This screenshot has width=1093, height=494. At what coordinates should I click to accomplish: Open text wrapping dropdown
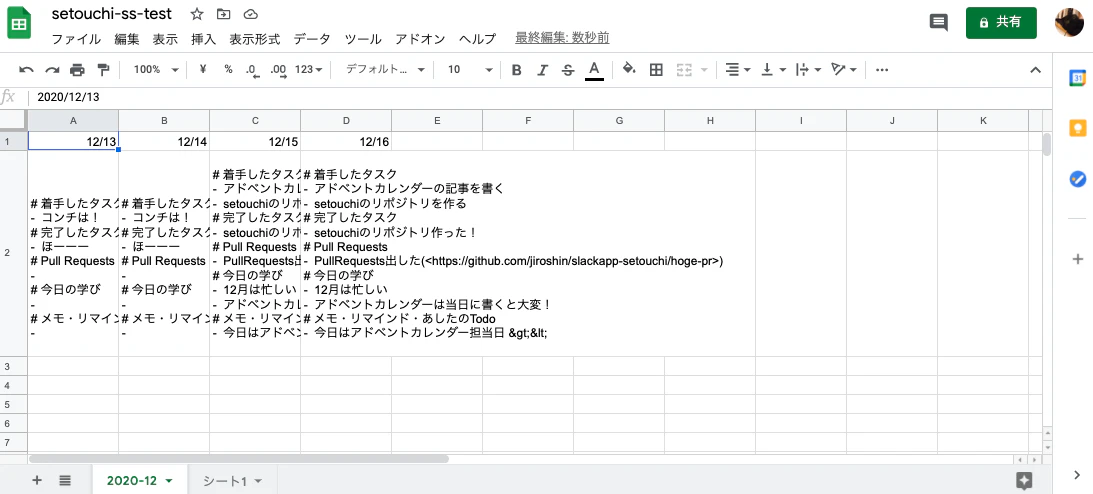(x=809, y=70)
